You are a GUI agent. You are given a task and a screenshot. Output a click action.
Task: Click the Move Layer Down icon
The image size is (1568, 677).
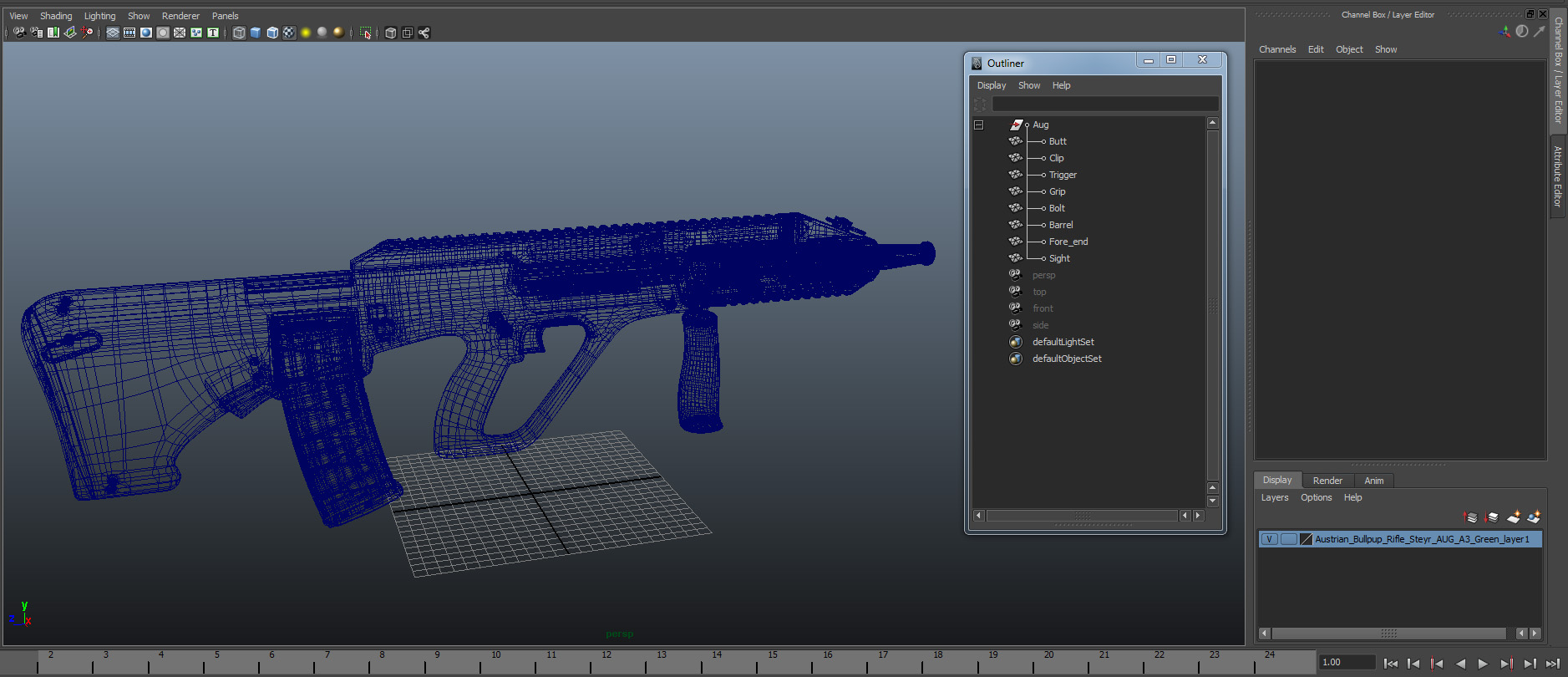coord(1491,517)
